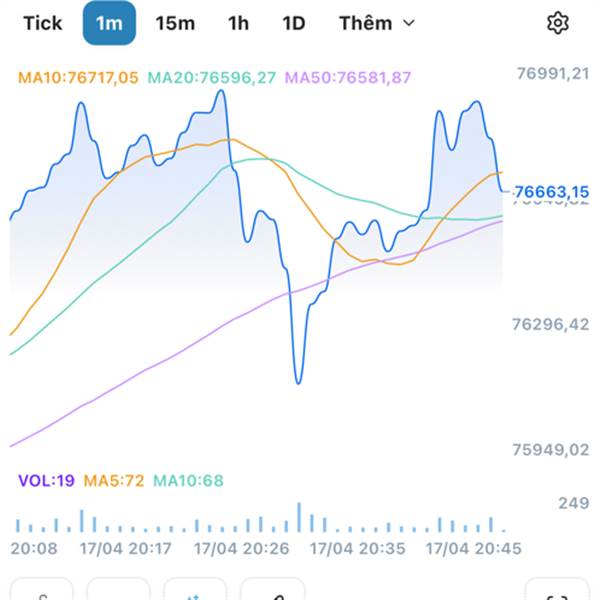Click the 249 volume axis label

tap(574, 503)
